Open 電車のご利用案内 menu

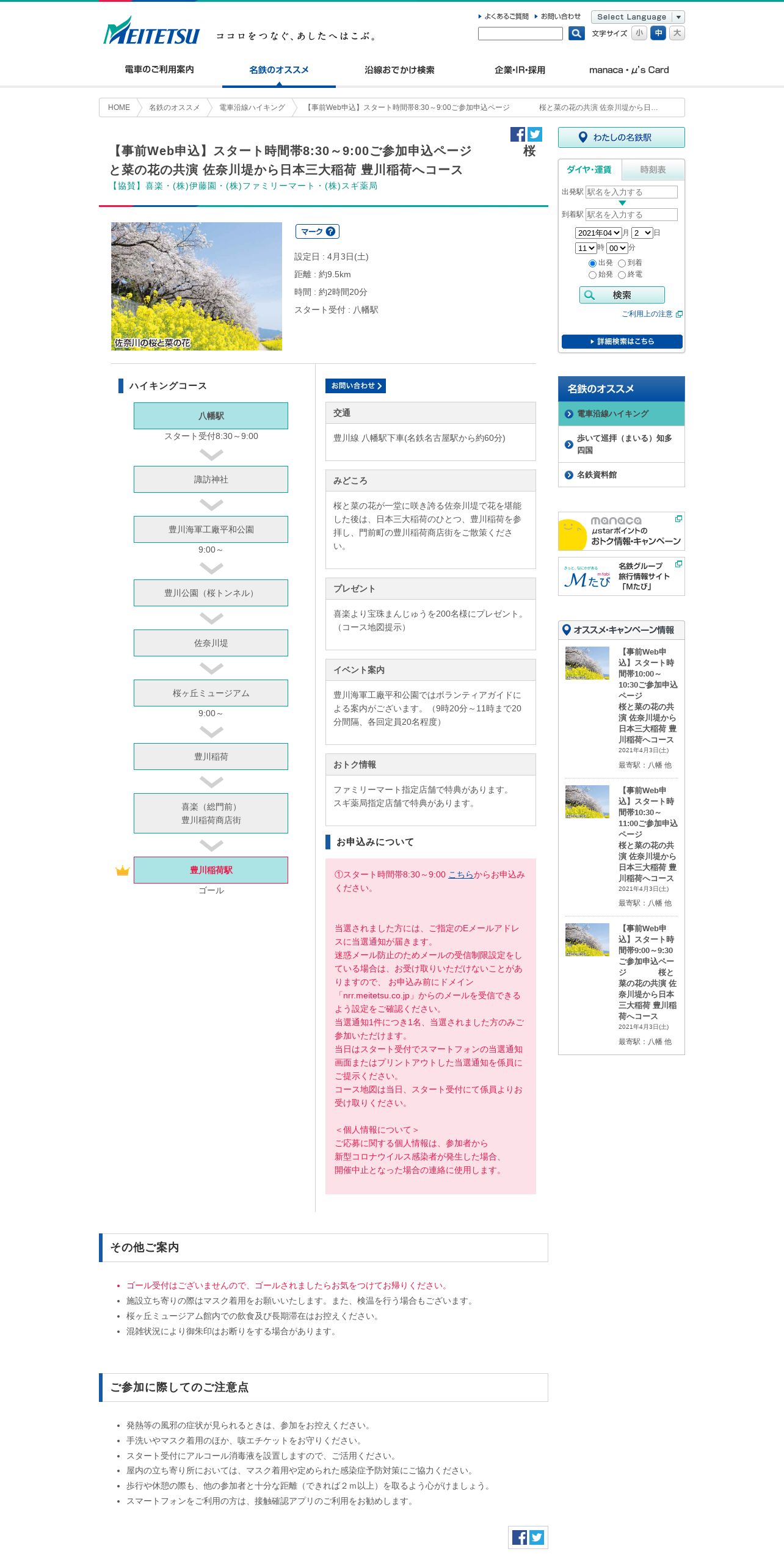click(159, 70)
